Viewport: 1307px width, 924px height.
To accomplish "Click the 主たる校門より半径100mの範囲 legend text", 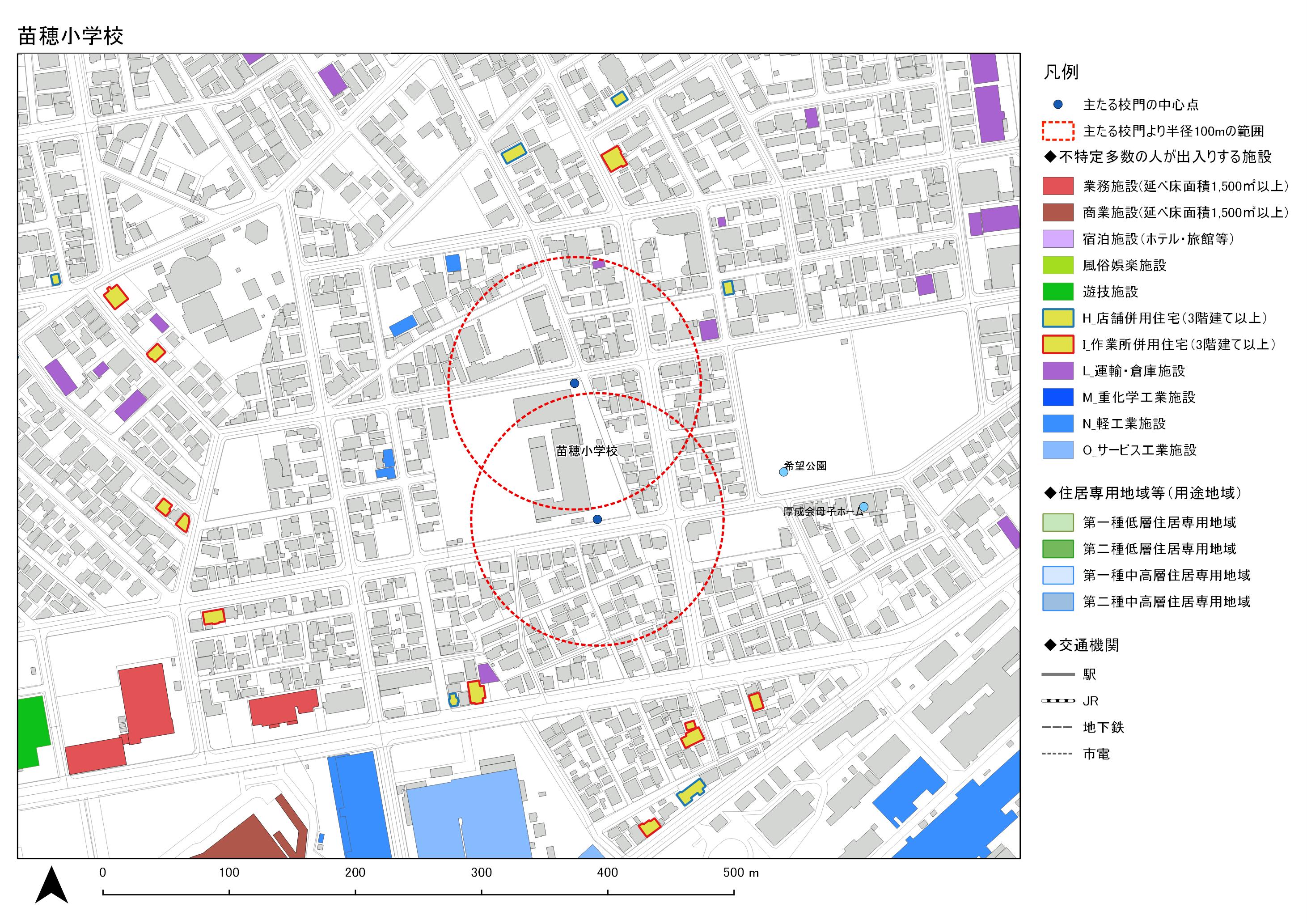I will [x=1173, y=131].
